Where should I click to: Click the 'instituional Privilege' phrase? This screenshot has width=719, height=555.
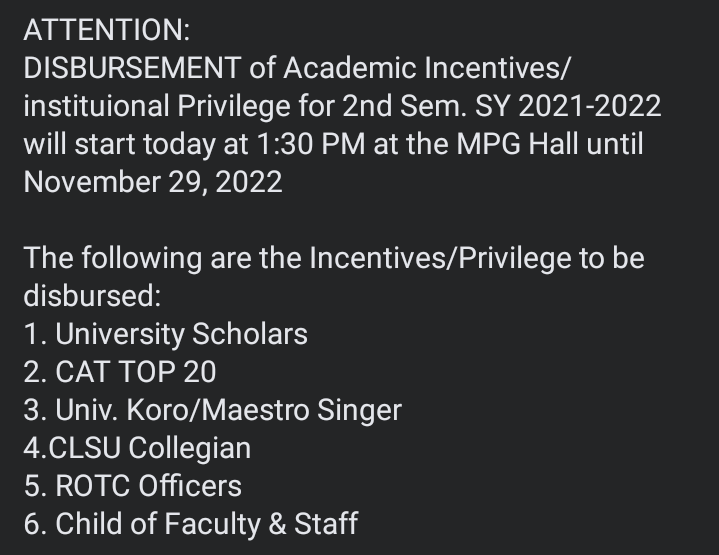[x=157, y=106]
